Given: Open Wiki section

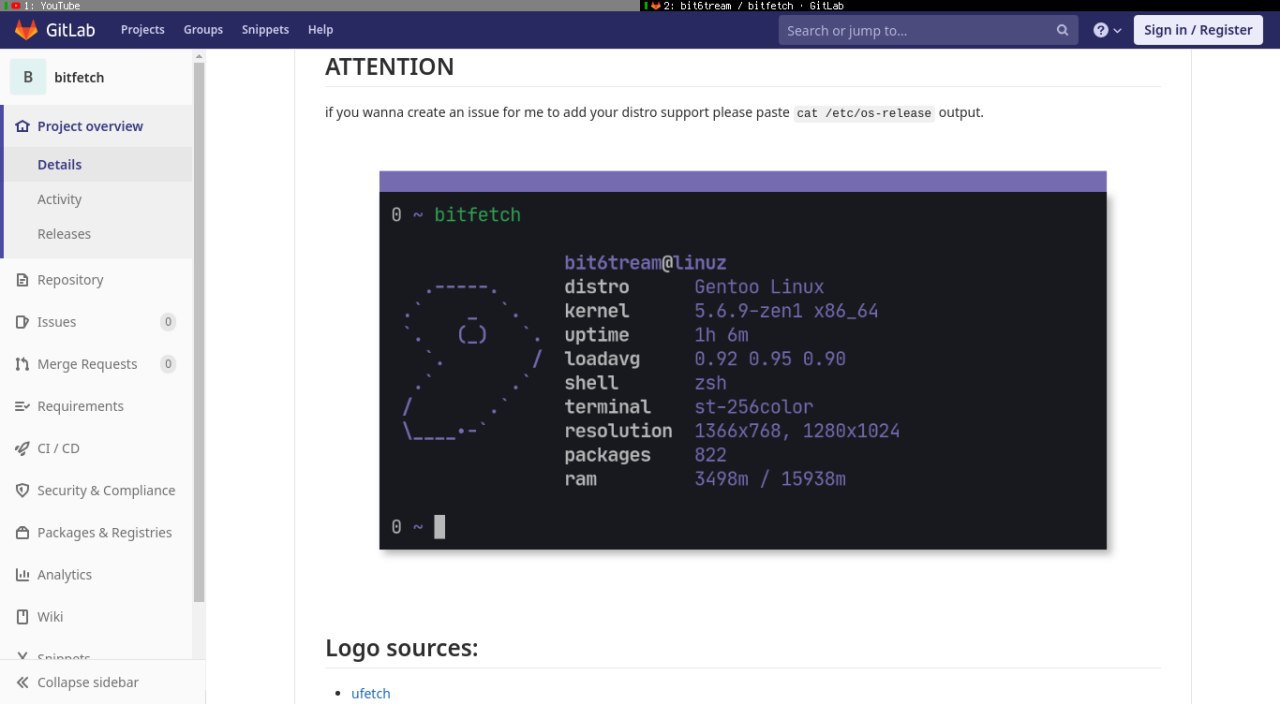Looking at the screenshot, I should click(x=50, y=616).
